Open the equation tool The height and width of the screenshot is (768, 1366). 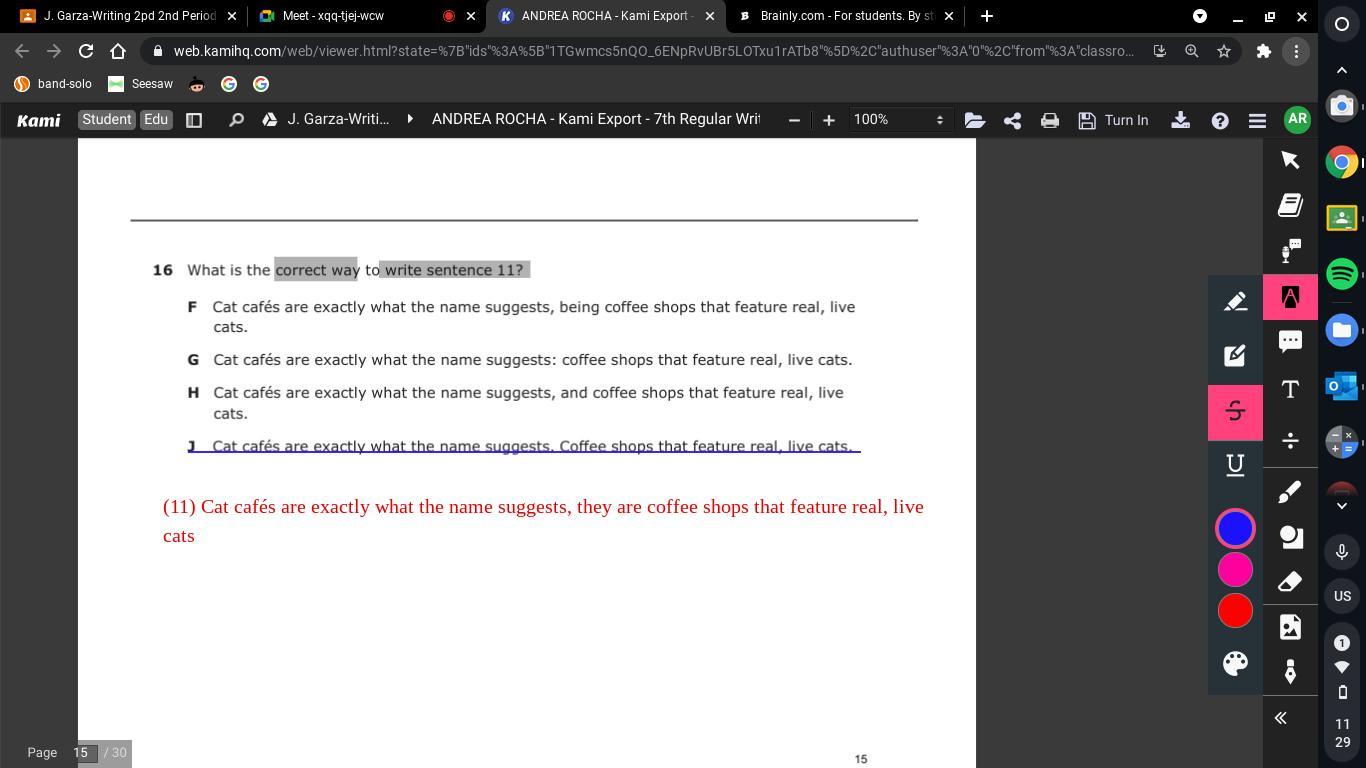(1290, 440)
